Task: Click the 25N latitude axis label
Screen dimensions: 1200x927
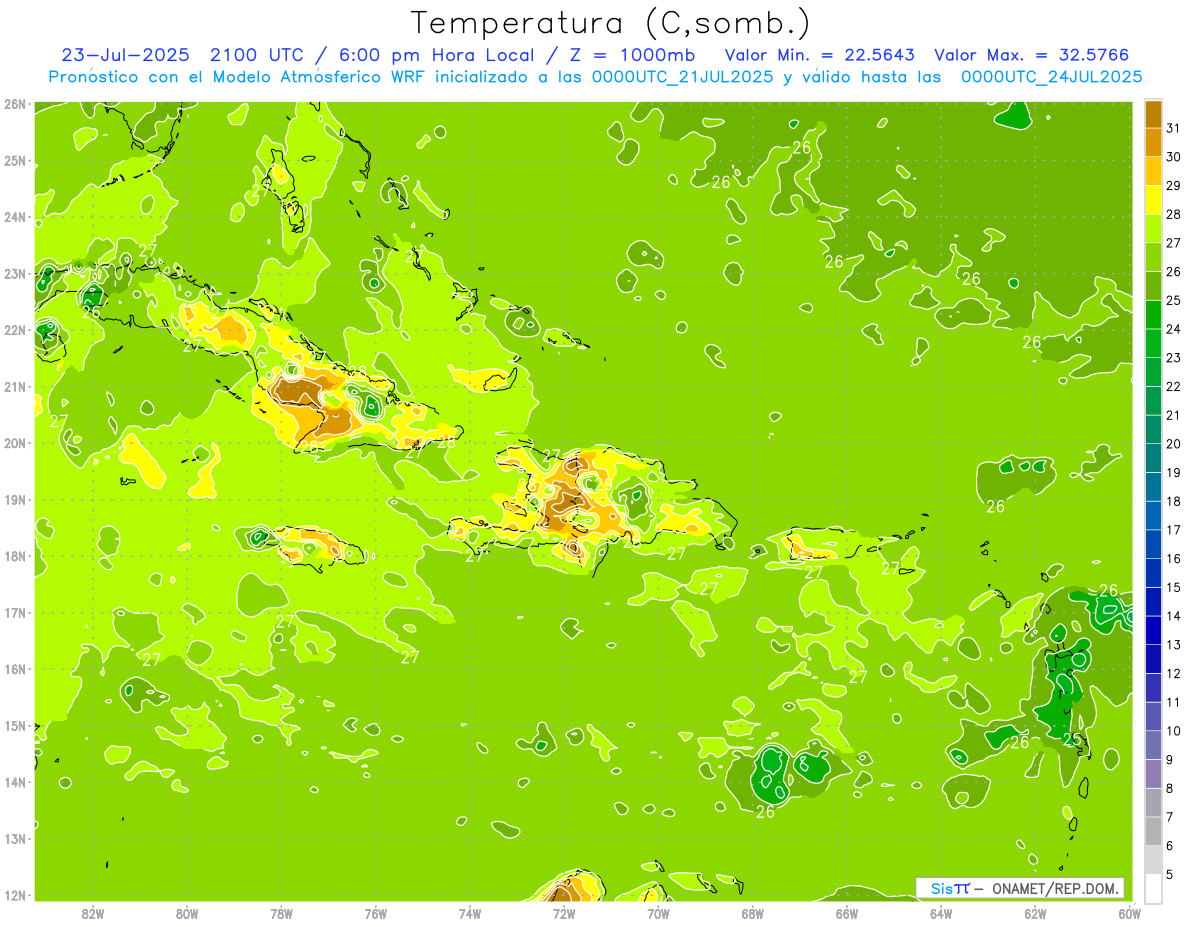Action: tap(15, 161)
